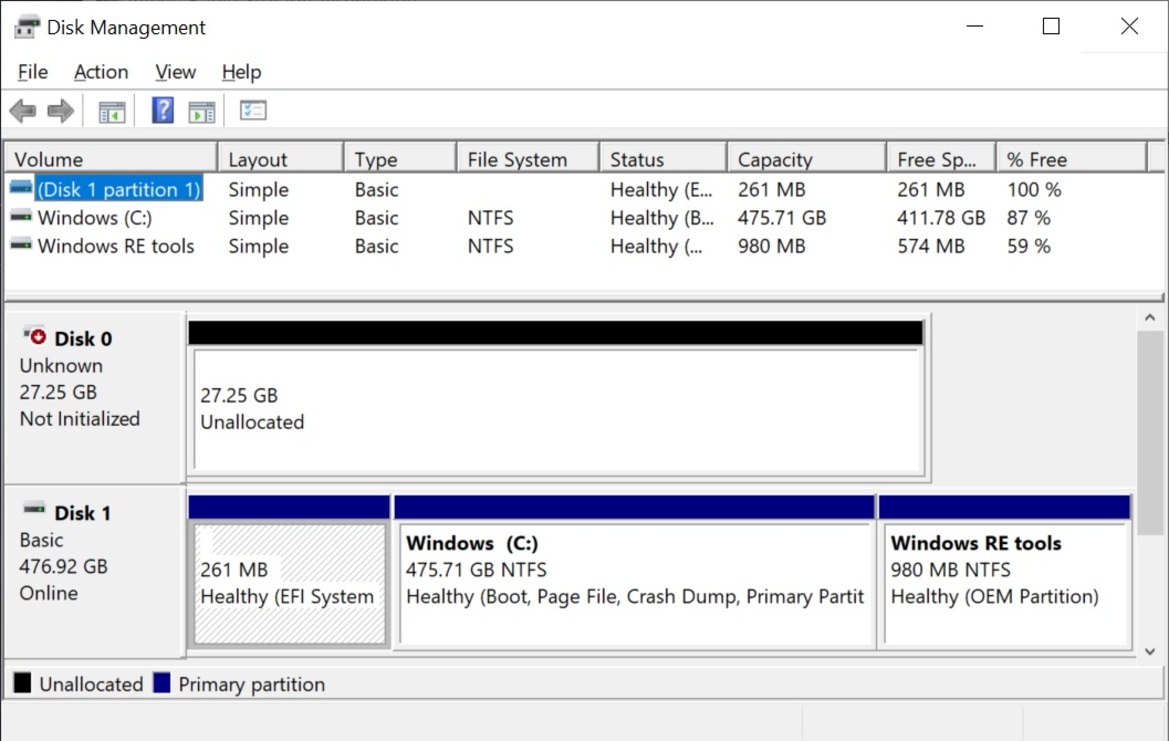
Task: Toggle the Show/Hide Action Pane icon
Action: pyautogui.click(x=201, y=112)
